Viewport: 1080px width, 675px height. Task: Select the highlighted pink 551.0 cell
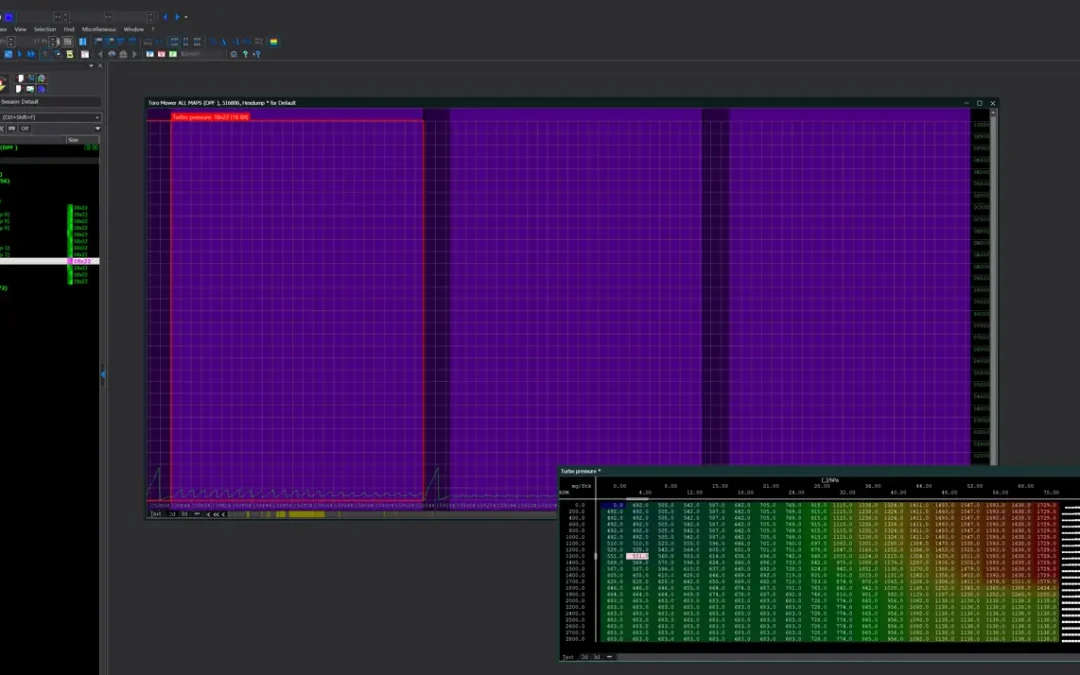pos(637,556)
